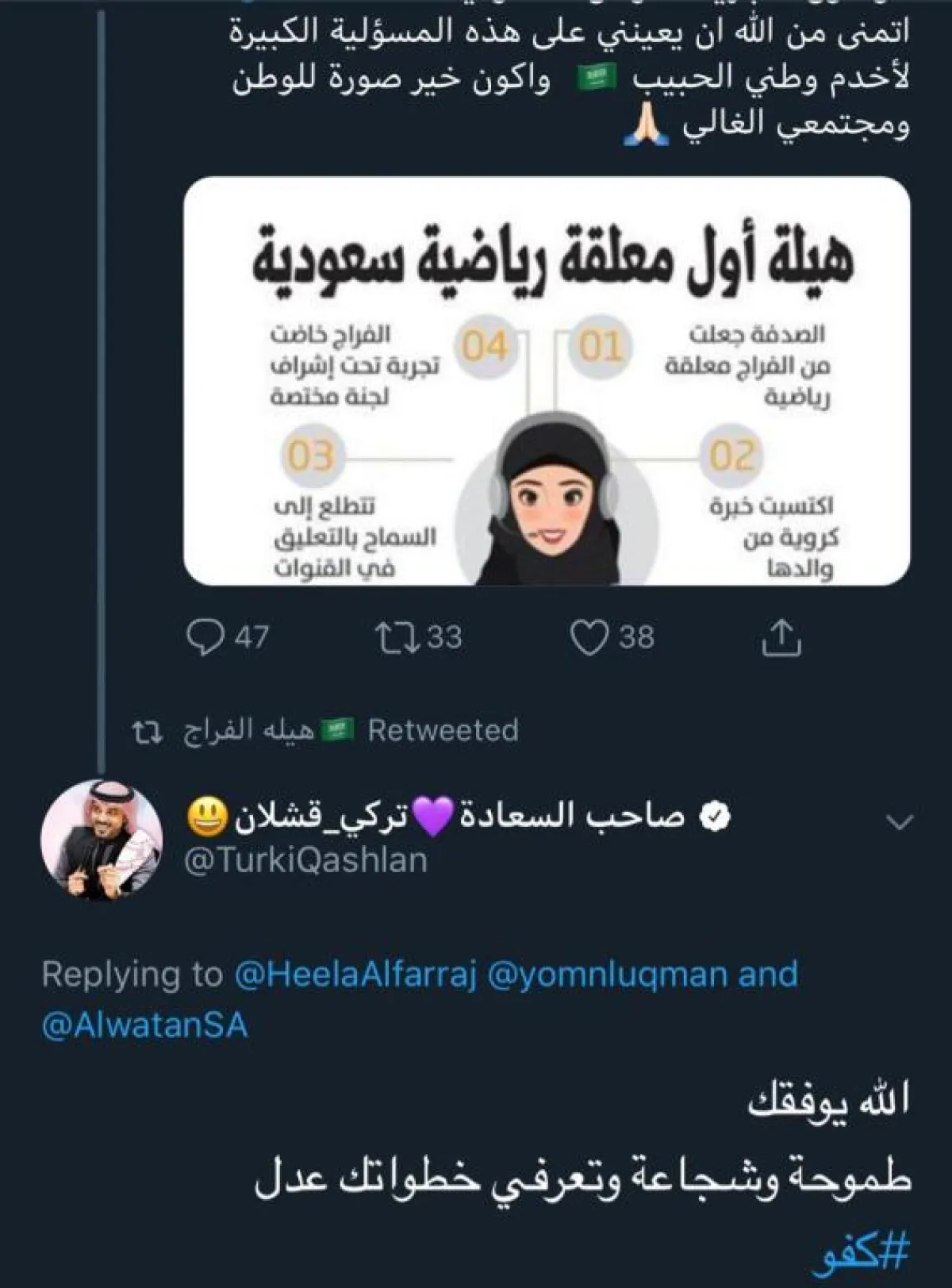
Task: Click the reply text الله يوفقك
Action: [828, 1102]
